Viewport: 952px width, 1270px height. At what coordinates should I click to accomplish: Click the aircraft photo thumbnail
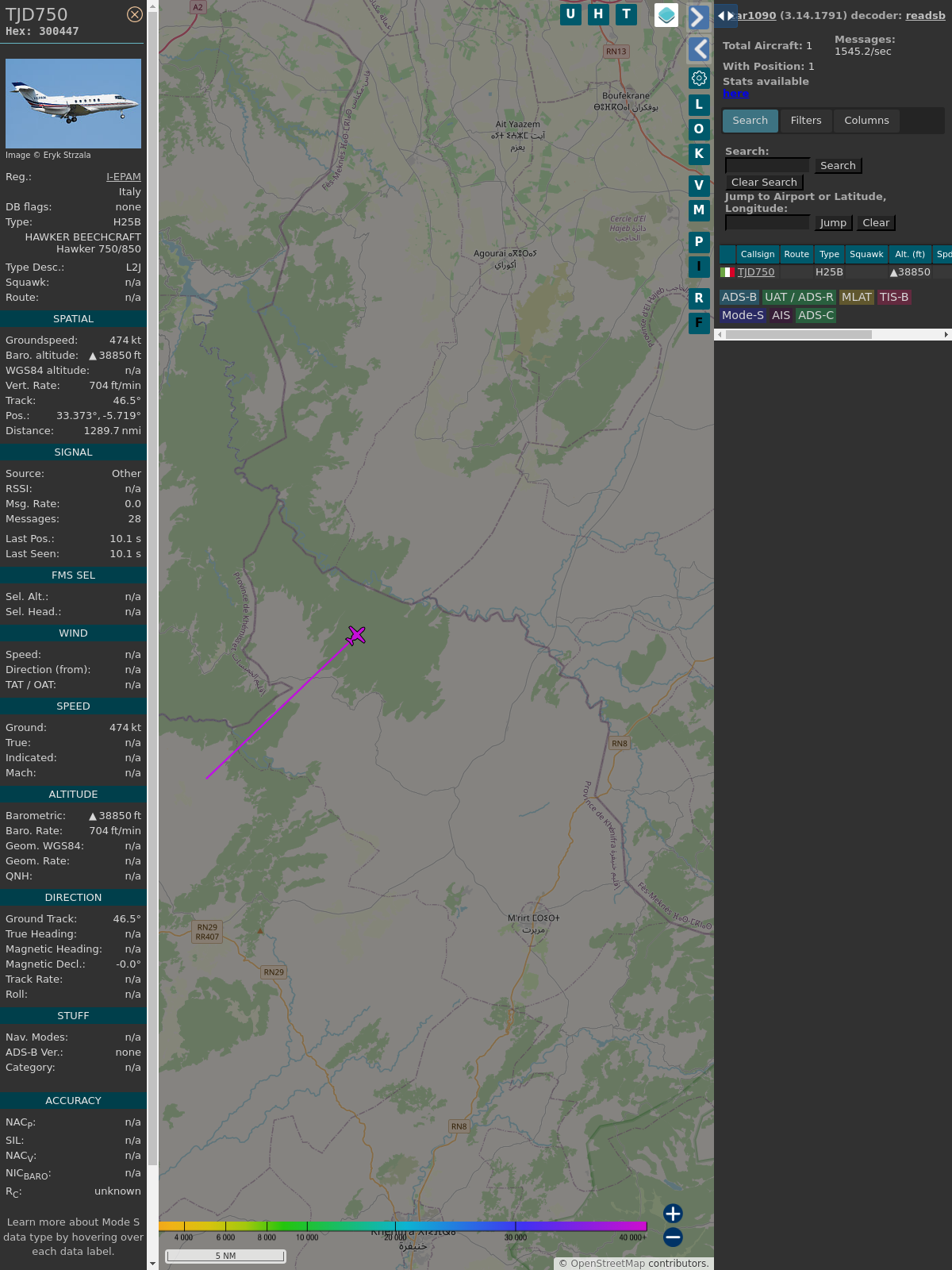coord(73,103)
